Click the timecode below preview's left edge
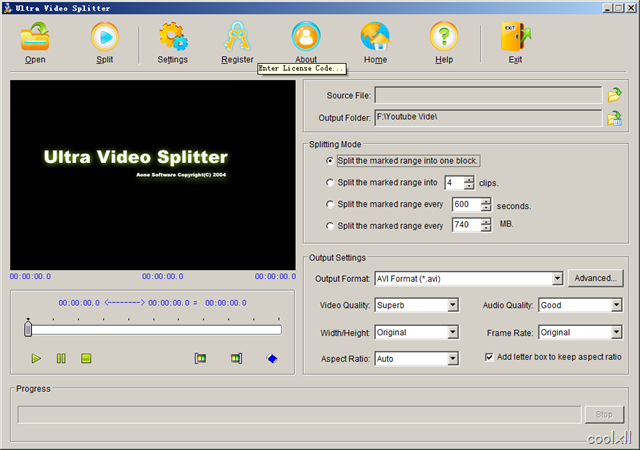The height and width of the screenshot is (450, 640). tap(31, 276)
